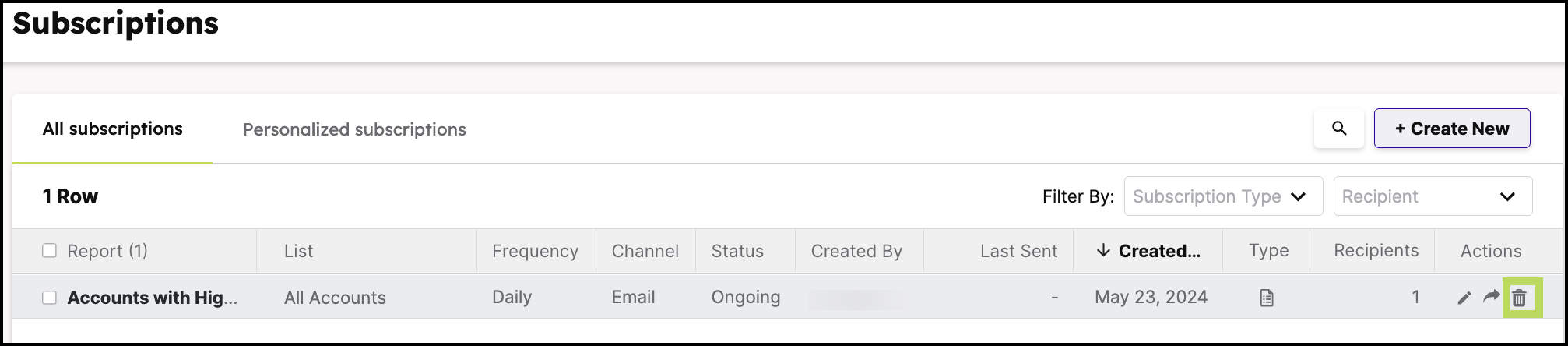Select all reports header checkbox

pos(49,250)
